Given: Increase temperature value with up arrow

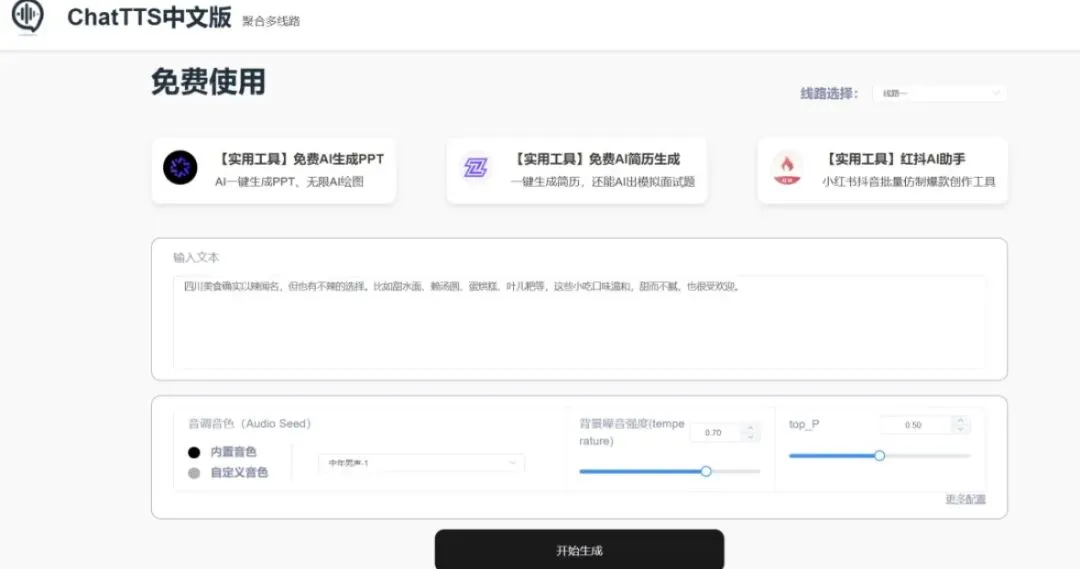Looking at the screenshot, I should point(750,428).
